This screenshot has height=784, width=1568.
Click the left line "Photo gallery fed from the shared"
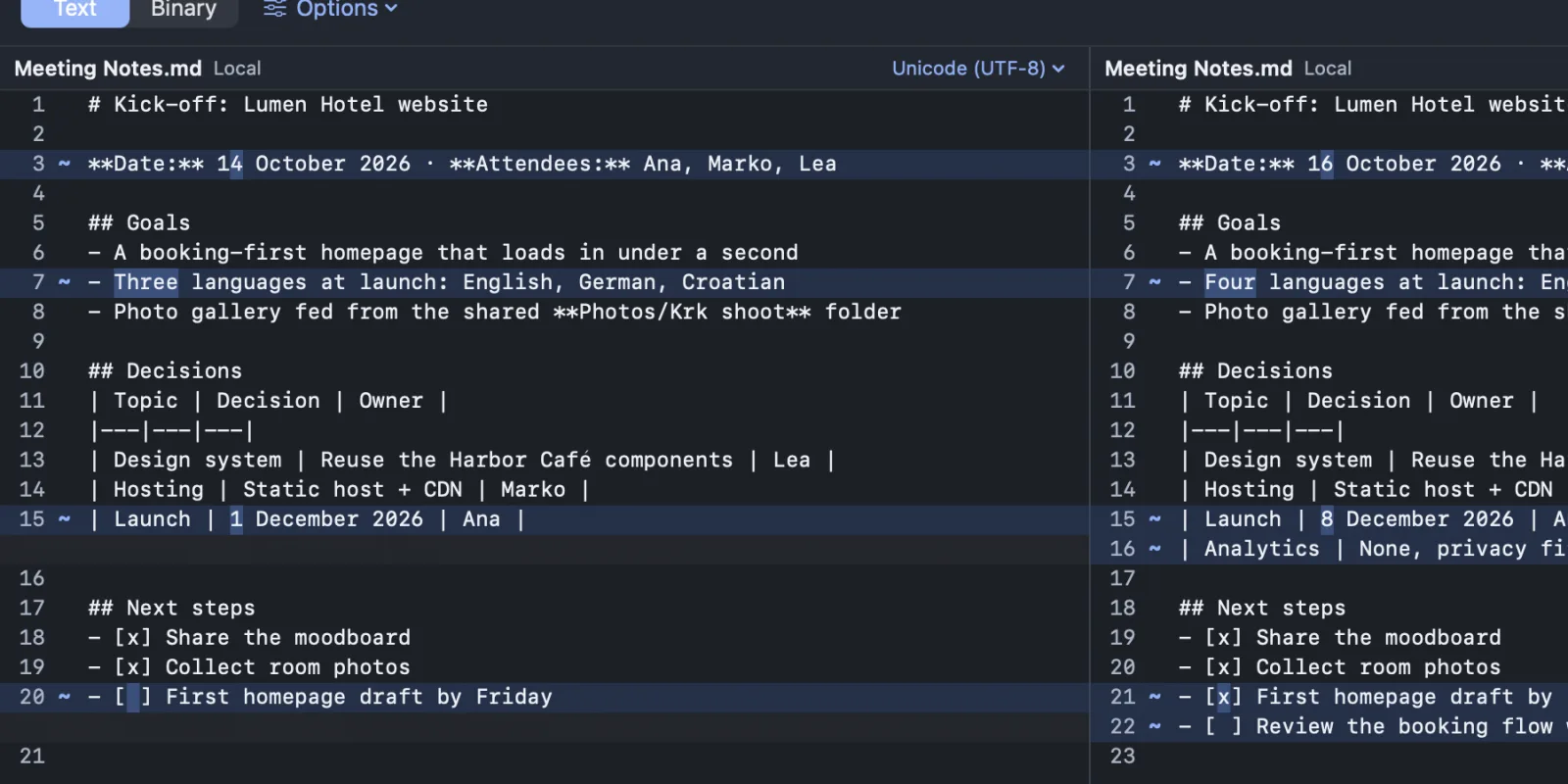coord(495,312)
